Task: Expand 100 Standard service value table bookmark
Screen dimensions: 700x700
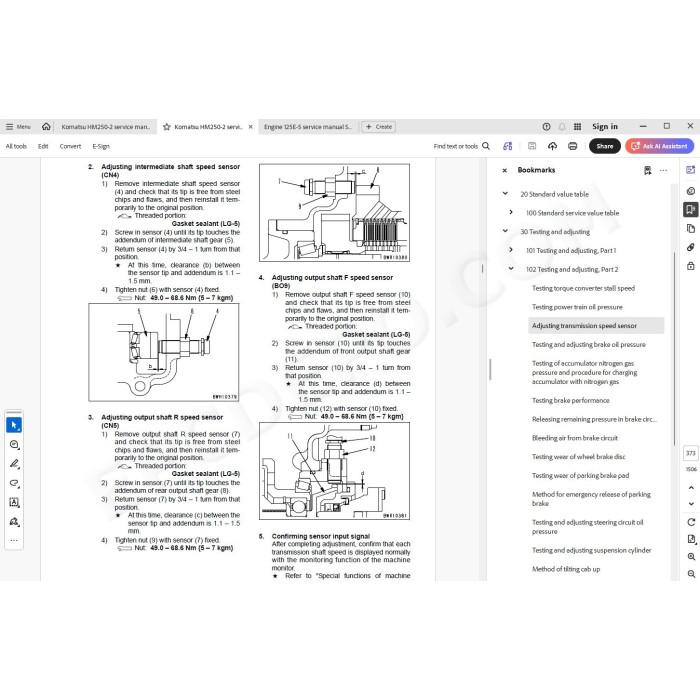Action: pyautogui.click(x=511, y=212)
